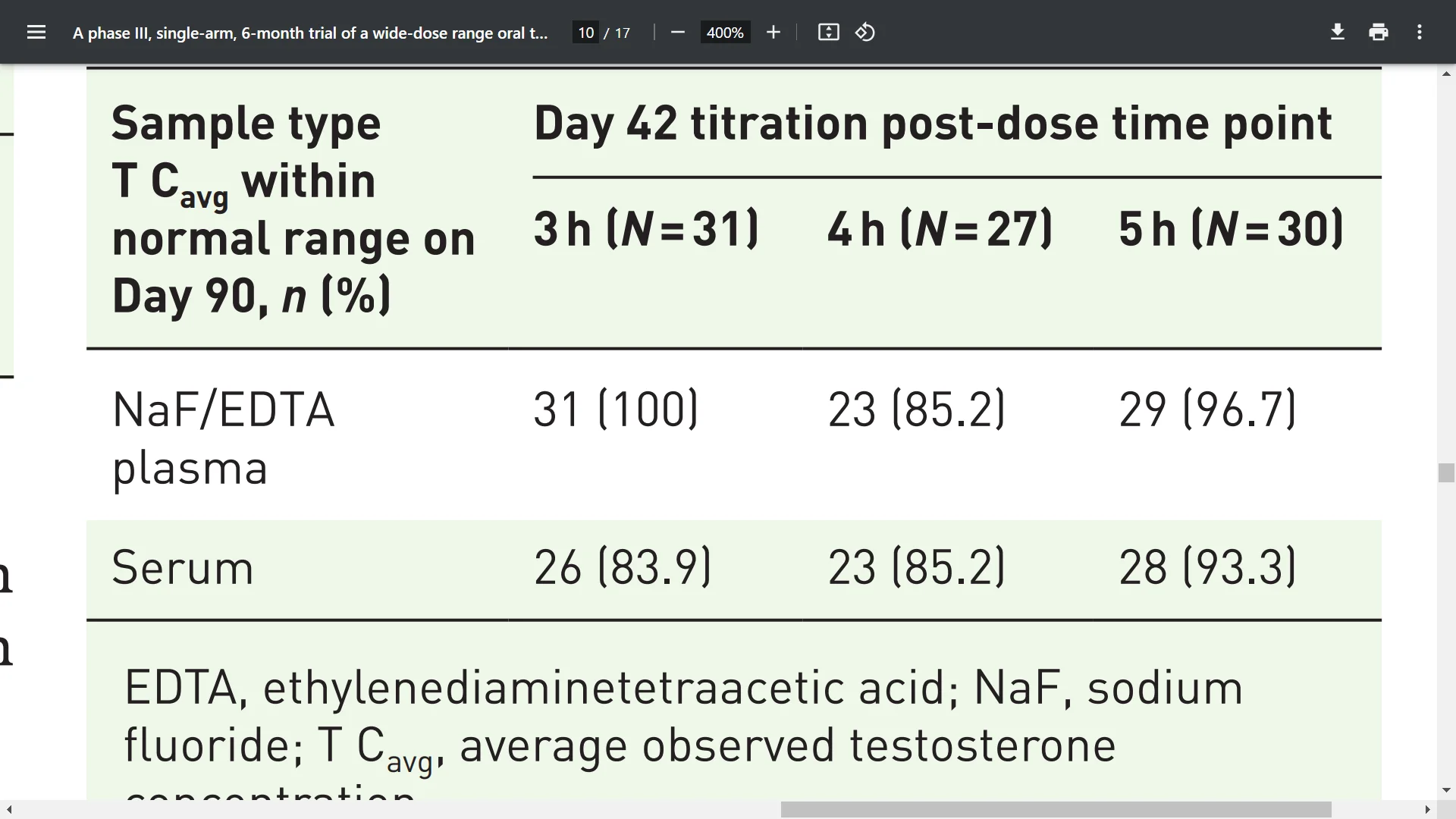Toggle the fit to page icon

[x=828, y=33]
